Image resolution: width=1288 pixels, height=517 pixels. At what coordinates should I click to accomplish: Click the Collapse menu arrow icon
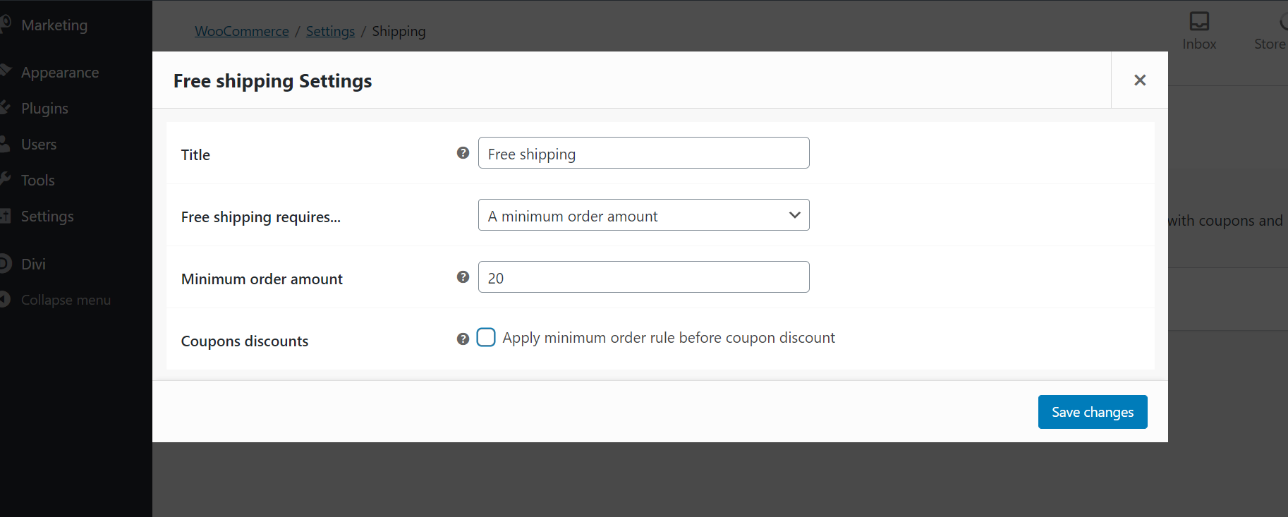click(5, 300)
